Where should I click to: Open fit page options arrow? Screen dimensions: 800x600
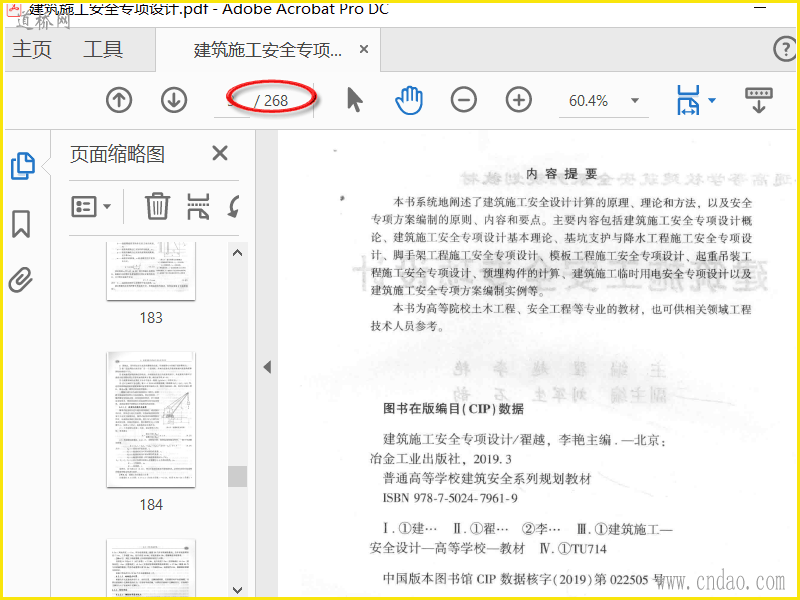coord(712,100)
